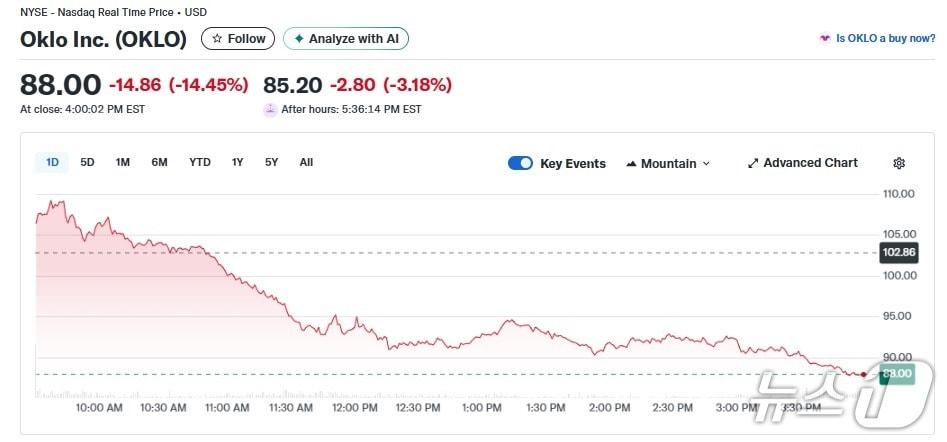The image size is (947, 442).
Task: Switch chart to 1Y range
Action: coord(237,162)
